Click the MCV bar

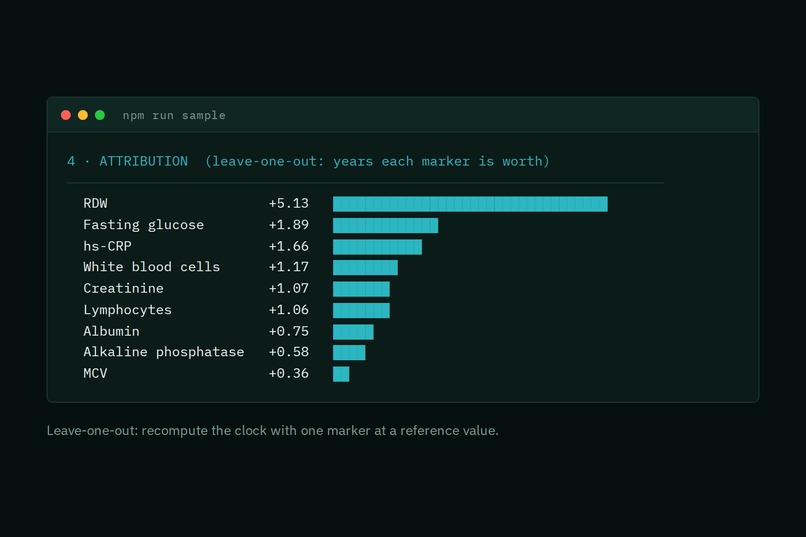click(x=341, y=374)
